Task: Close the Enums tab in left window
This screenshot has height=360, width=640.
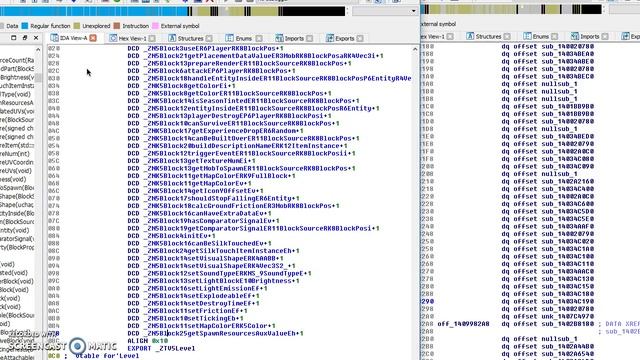Action: (259, 38)
